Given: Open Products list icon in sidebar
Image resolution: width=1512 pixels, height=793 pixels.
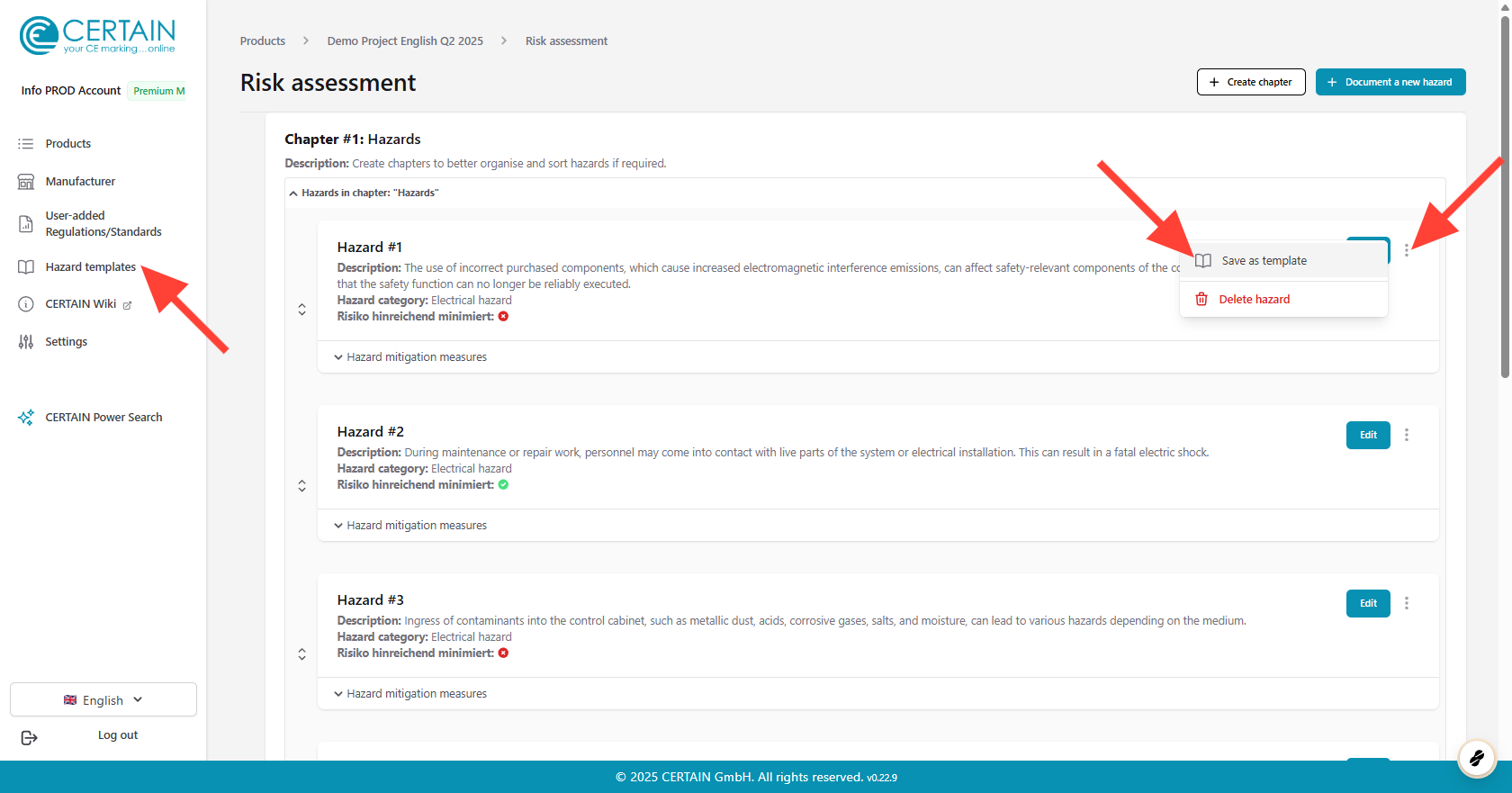Looking at the screenshot, I should (x=26, y=144).
